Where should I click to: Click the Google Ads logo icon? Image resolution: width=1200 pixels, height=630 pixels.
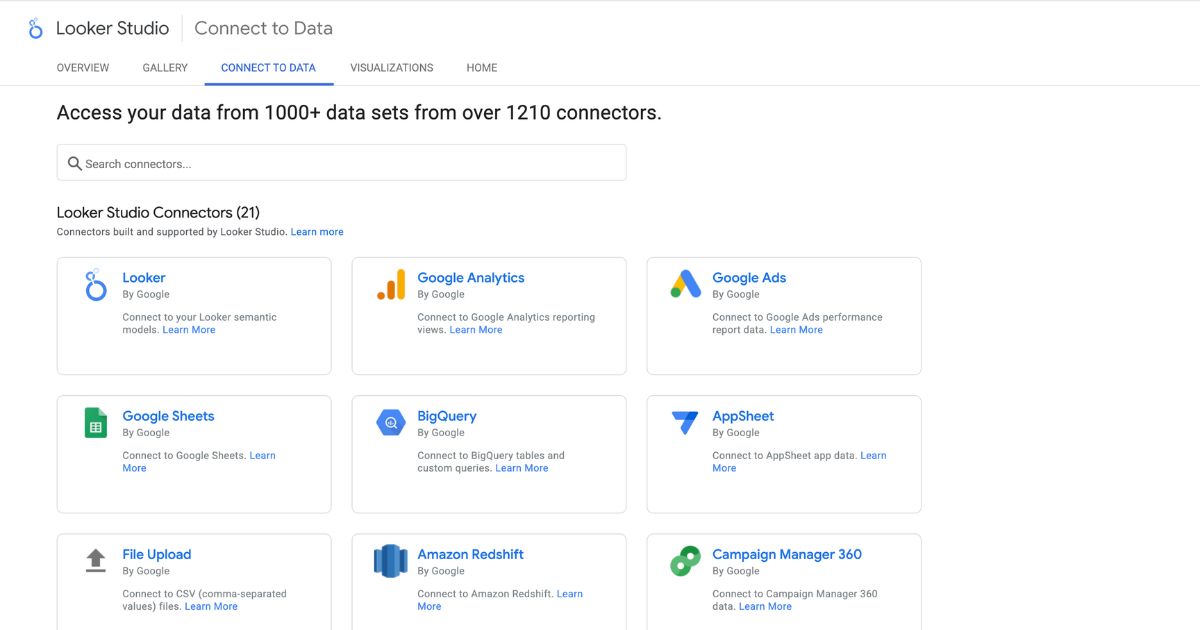click(686, 284)
